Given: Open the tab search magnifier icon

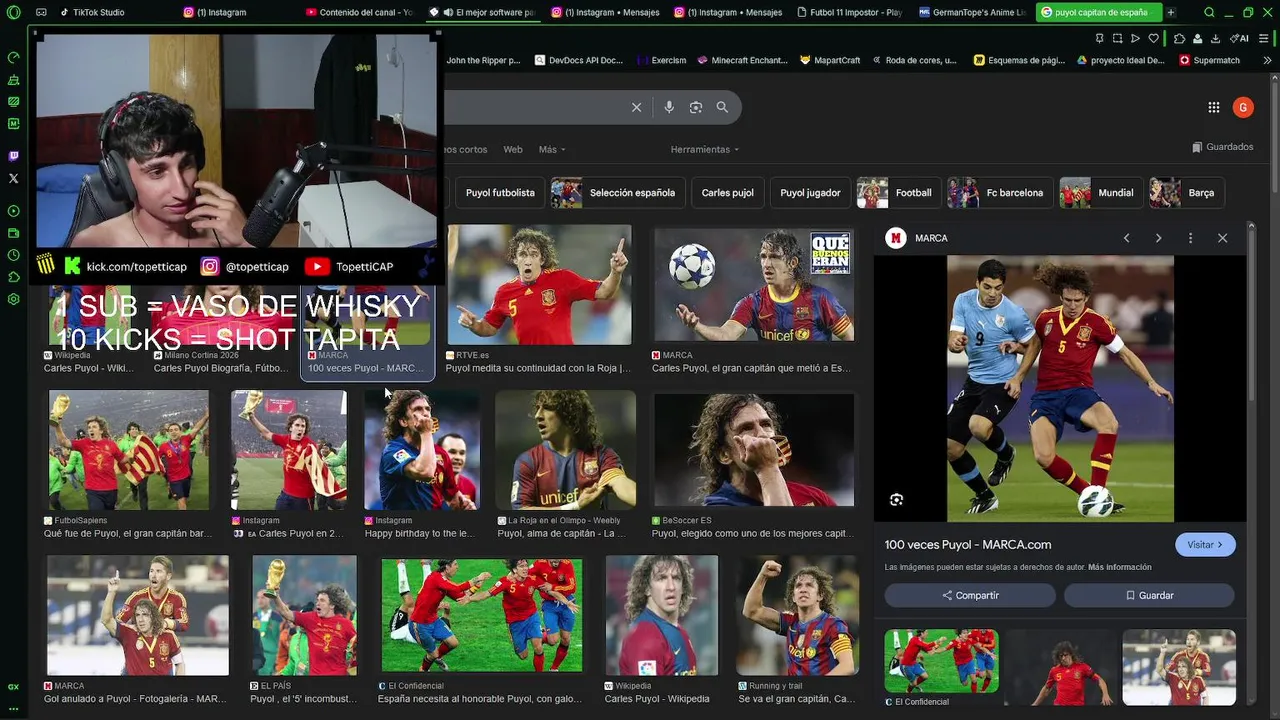Looking at the screenshot, I should 1209,12.
